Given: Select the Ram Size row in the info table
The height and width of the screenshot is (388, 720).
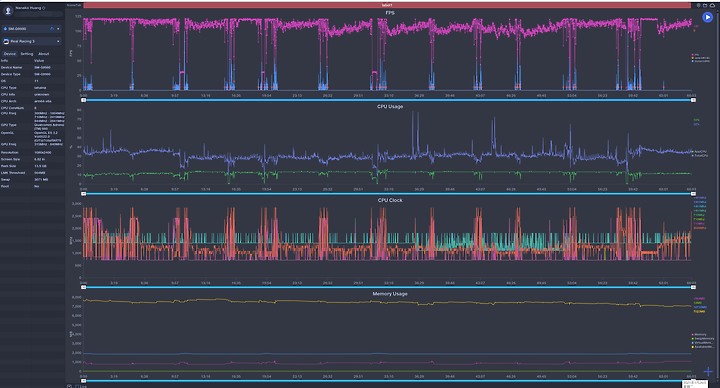Looking at the screenshot, I should click(x=33, y=166).
